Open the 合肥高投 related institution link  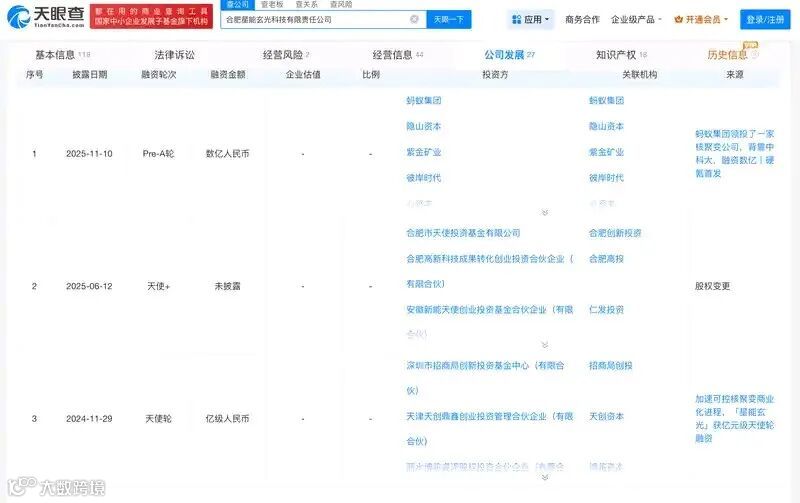606,259
